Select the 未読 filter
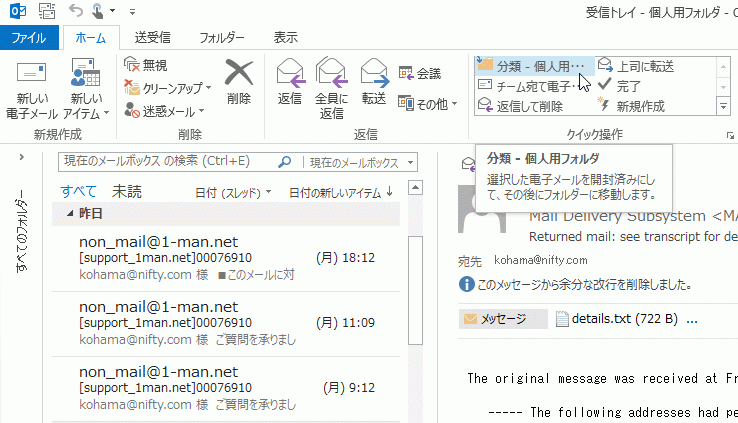Screen dimensions: 738x423 (127, 191)
